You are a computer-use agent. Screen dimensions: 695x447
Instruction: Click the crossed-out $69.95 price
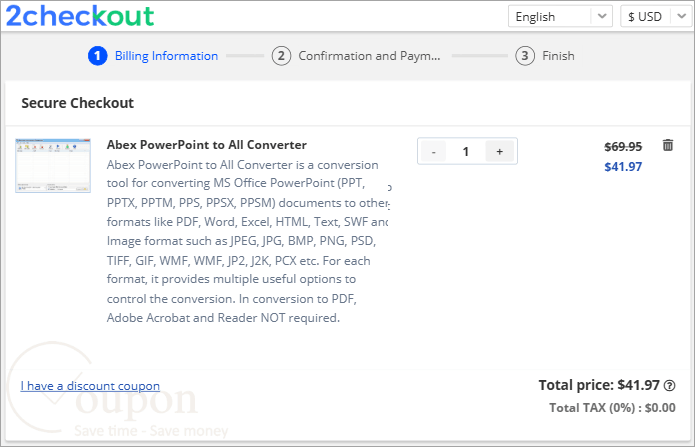(x=623, y=146)
